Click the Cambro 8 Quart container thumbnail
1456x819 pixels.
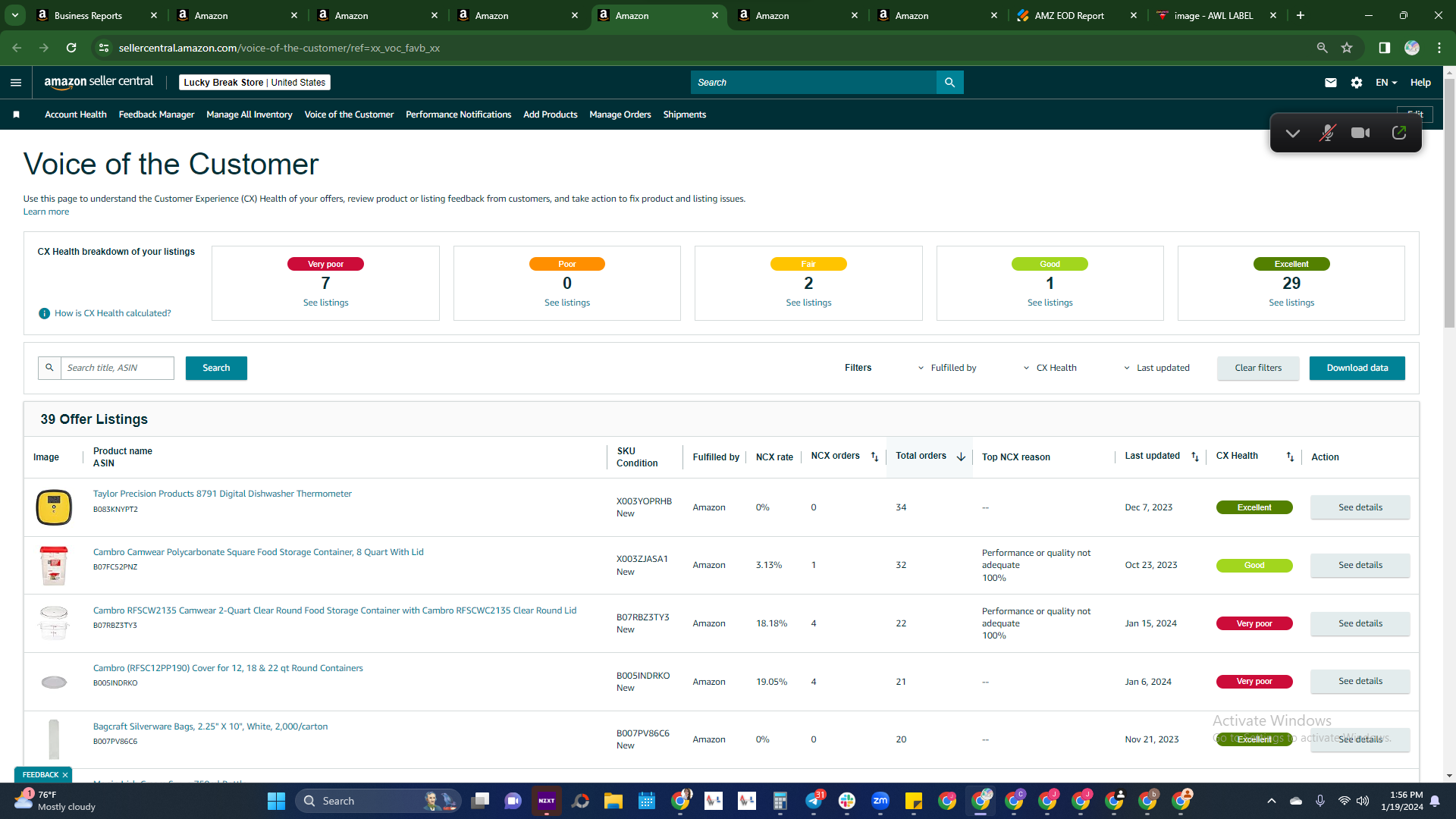pos(54,566)
